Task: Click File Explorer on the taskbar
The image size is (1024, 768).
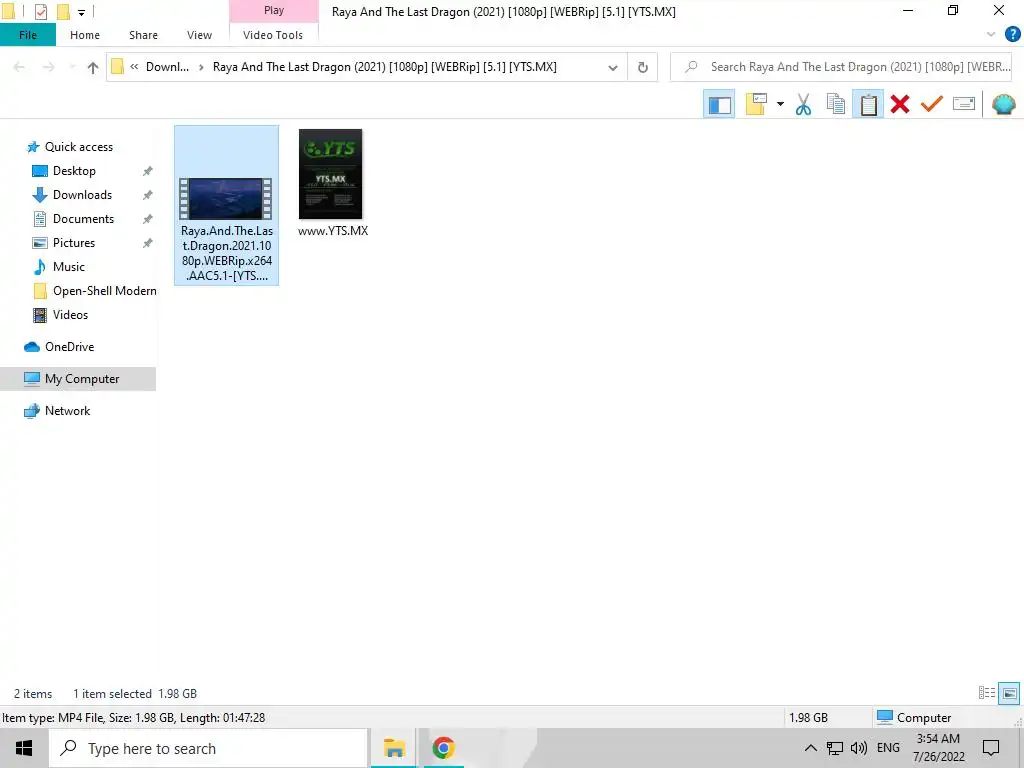Action: [394, 748]
